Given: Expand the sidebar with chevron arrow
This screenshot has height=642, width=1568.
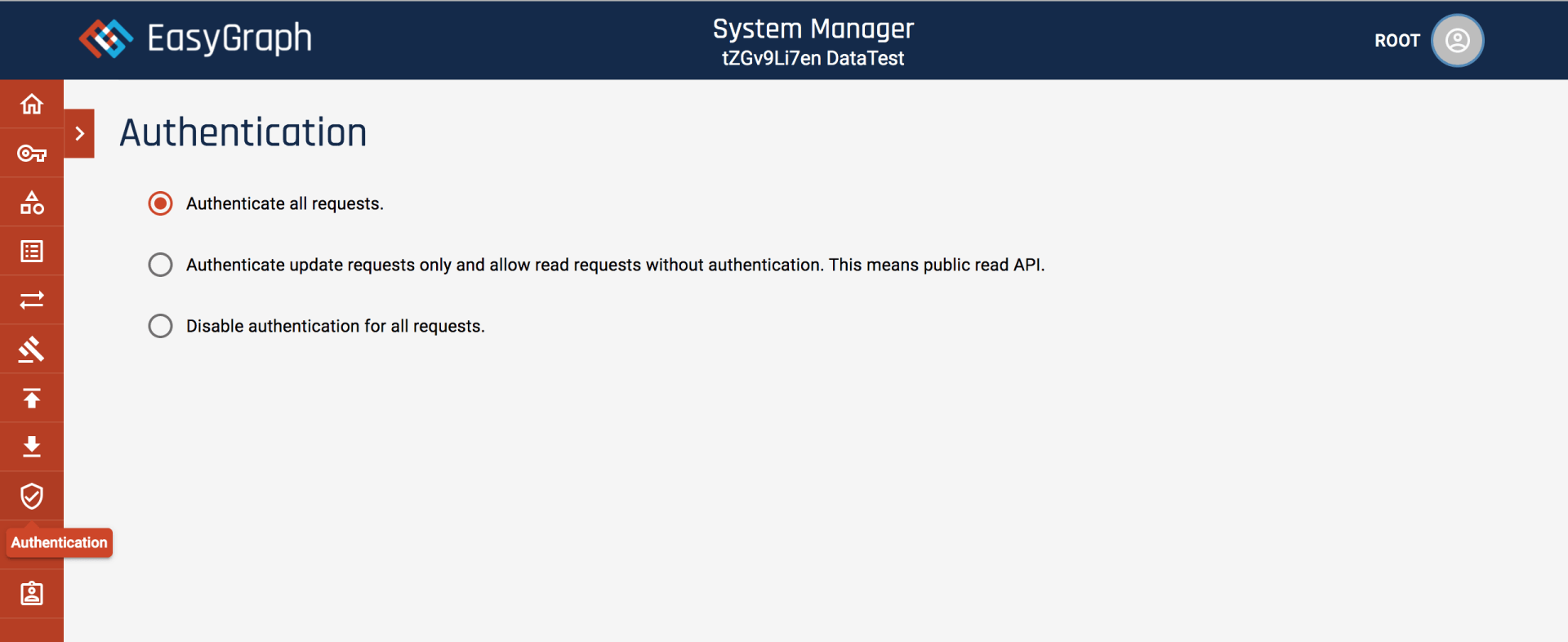Looking at the screenshot, I should pos(79,133).
